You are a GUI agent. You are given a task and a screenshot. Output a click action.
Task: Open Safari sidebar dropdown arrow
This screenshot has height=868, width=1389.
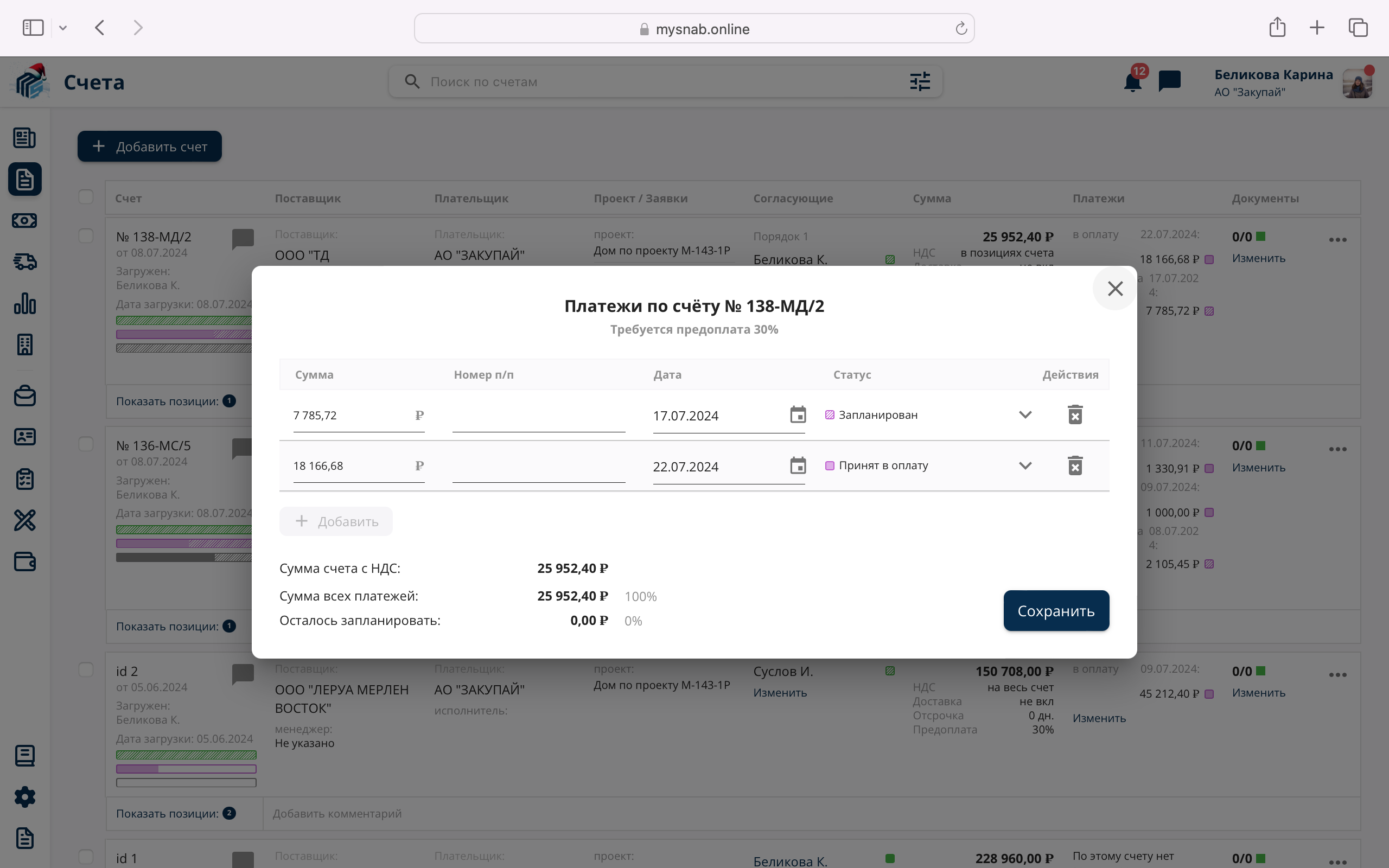pos(63,28)
